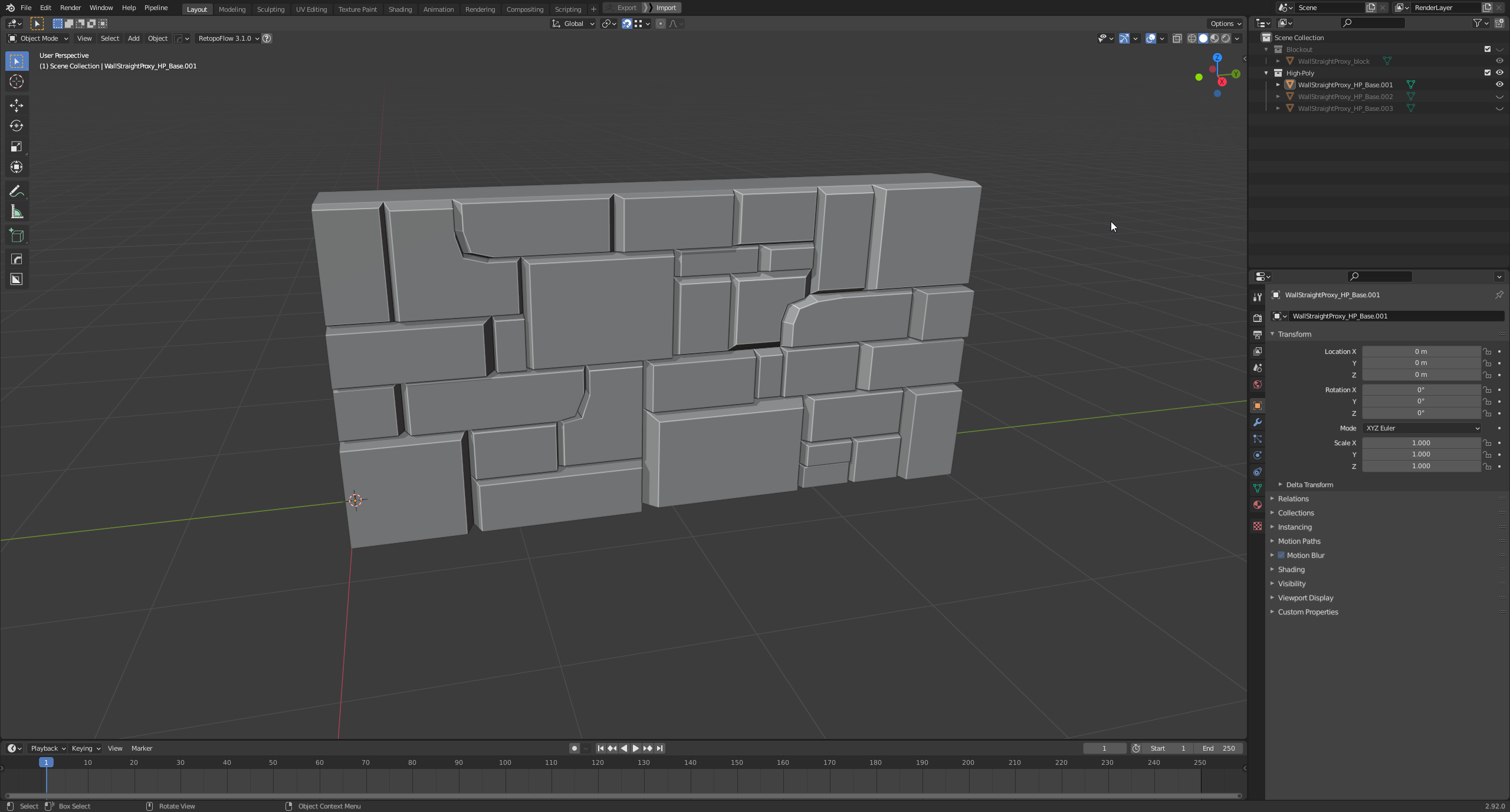Switch to the Shading workspace tab
The width and height of the screenshot is (1510, 812).
click(x=400, y=9)
